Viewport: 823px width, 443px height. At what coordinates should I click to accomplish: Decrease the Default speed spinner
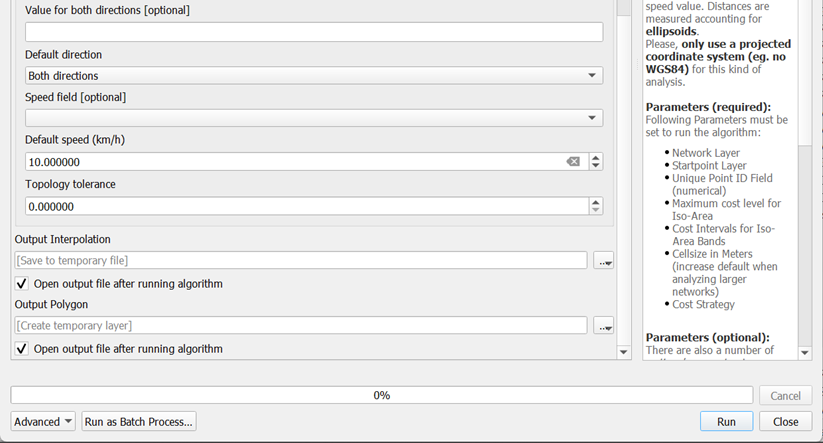(x=596, y=166)
